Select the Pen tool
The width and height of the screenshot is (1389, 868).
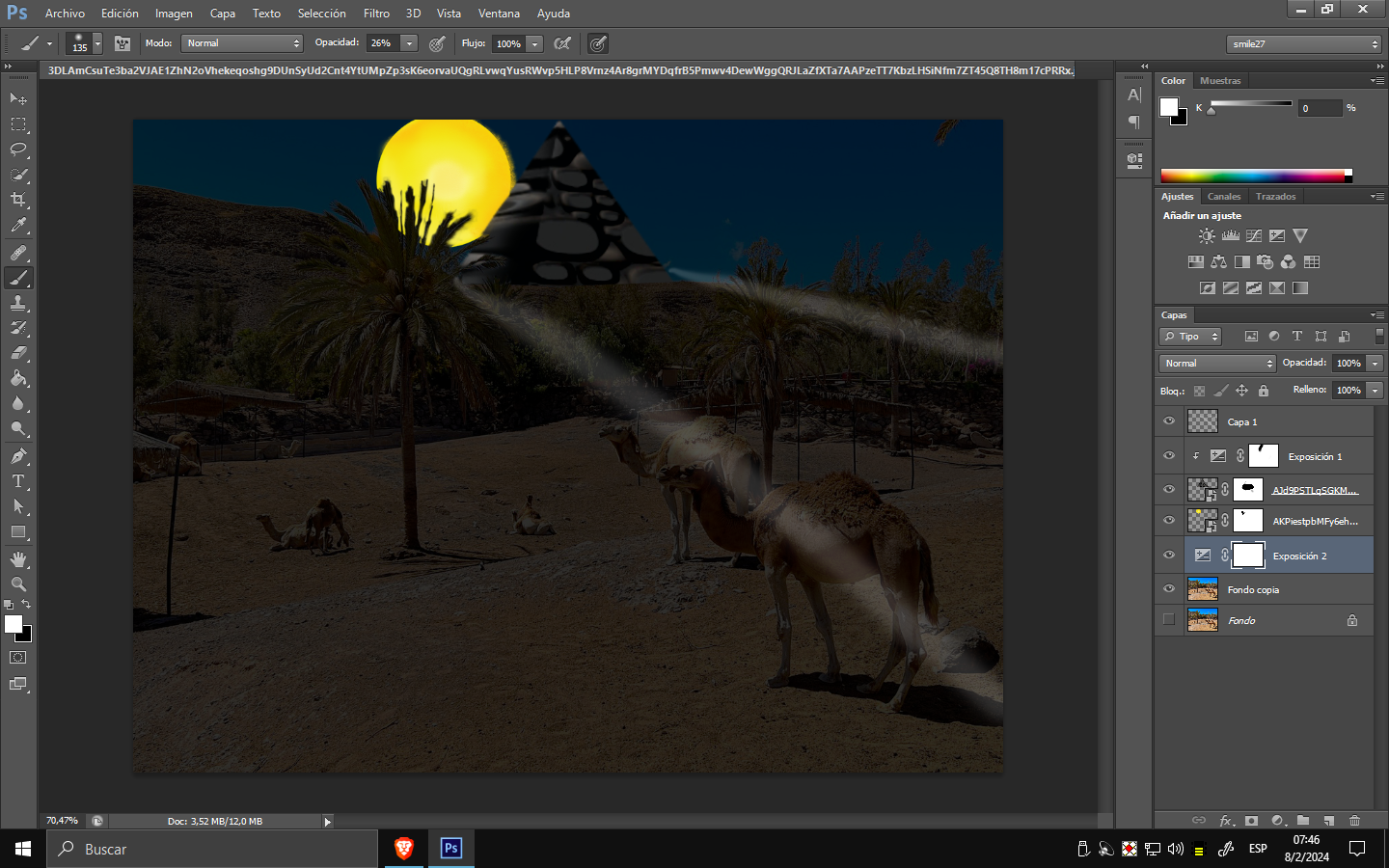18,455
